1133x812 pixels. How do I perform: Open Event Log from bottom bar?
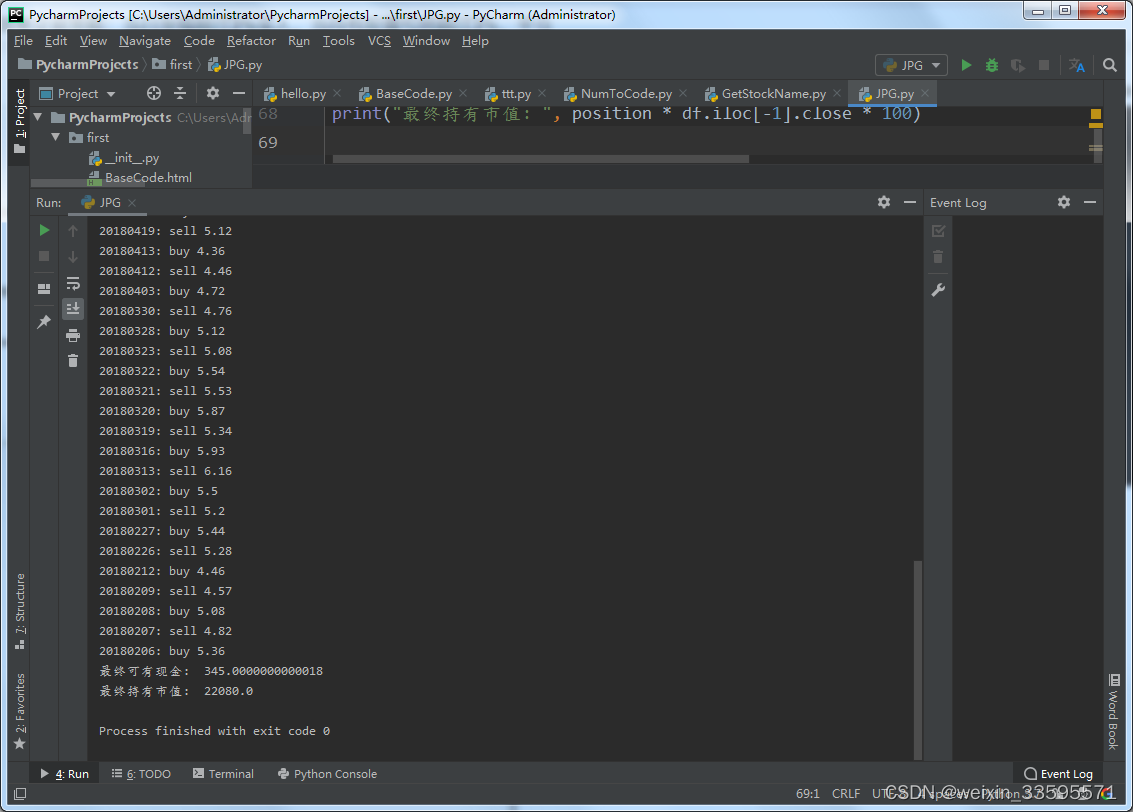(1059, 774)
